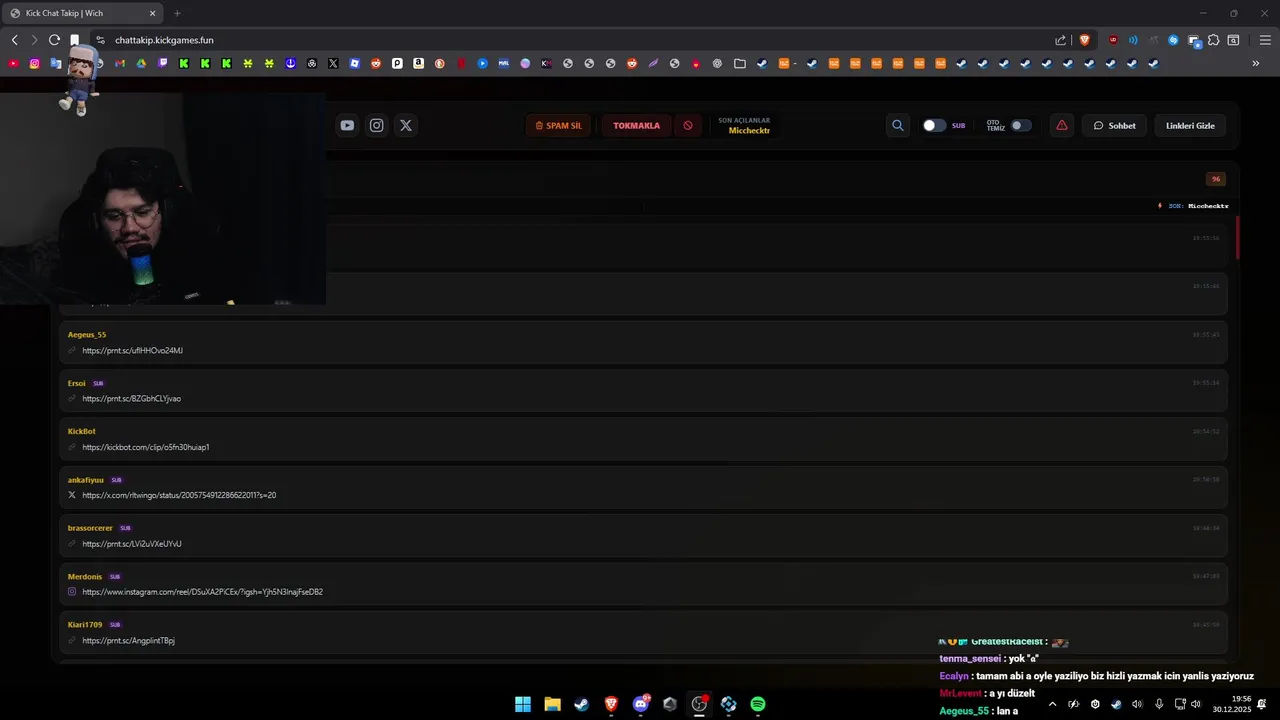The height and width of the screenshot is (720, 1280).
Task: Click the chain icon beside KickBot's link
Action: [72, 447]
